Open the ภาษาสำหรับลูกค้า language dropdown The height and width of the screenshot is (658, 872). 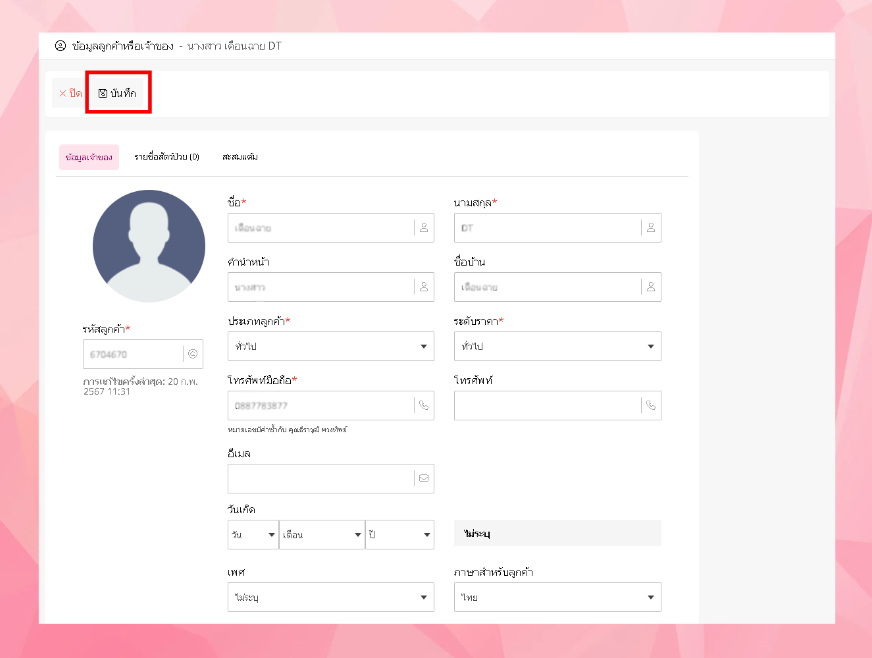558,597
